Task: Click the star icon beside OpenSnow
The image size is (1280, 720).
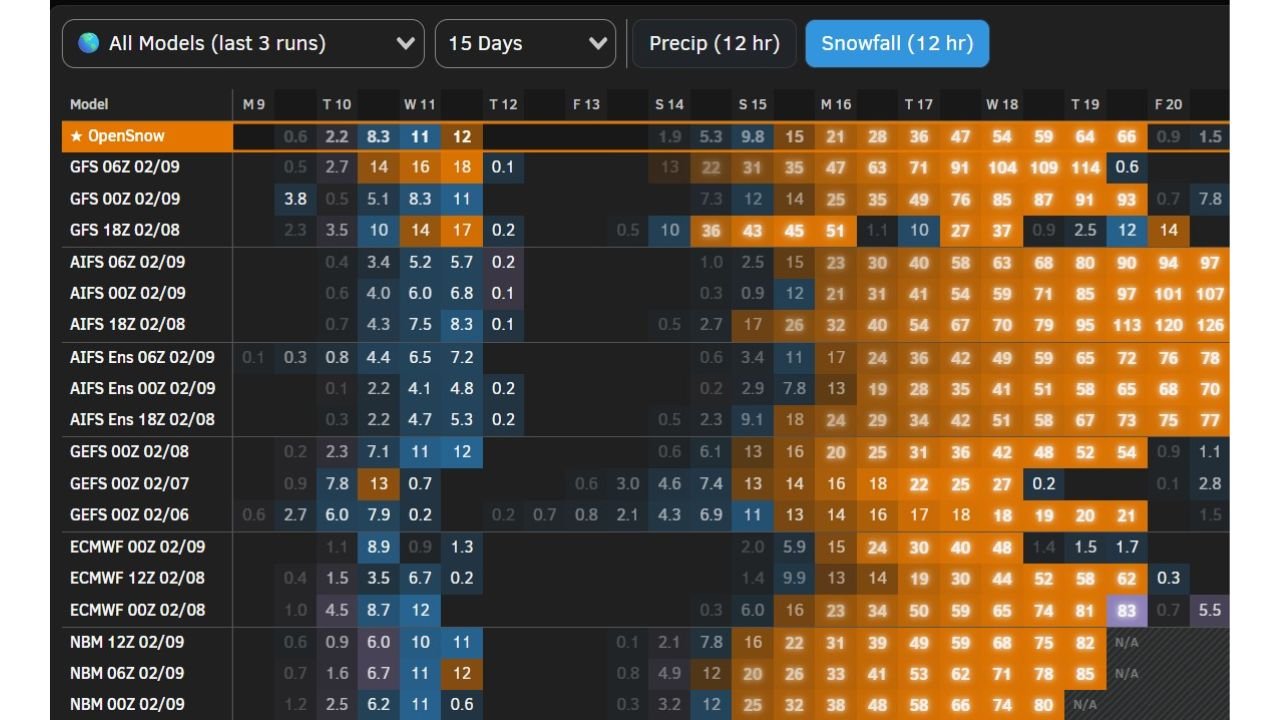Action: (77, 136)
